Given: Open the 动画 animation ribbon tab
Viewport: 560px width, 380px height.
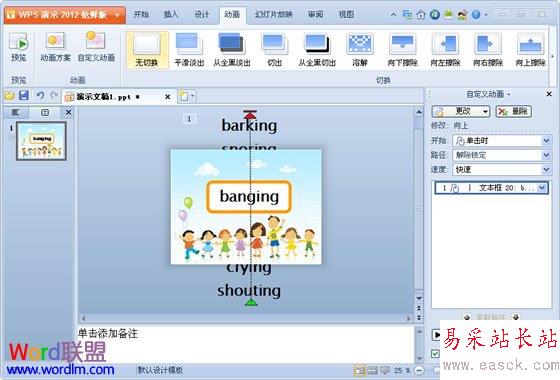Looking at the screenshot, I should 232,15.
